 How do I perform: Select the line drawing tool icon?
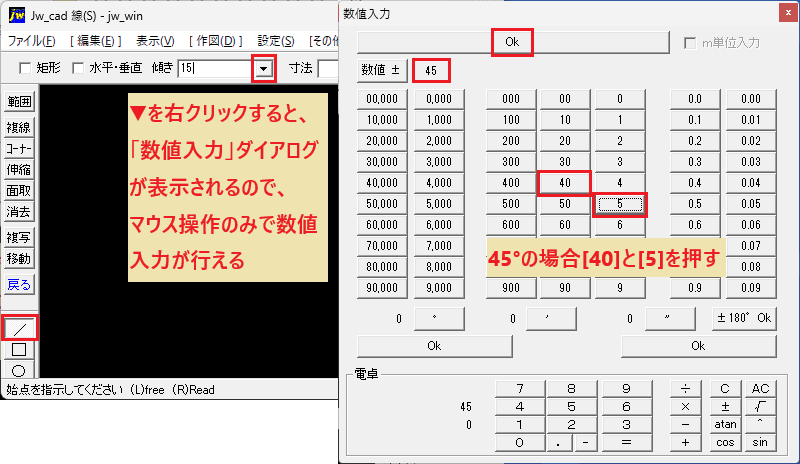(x=19, y=329)
